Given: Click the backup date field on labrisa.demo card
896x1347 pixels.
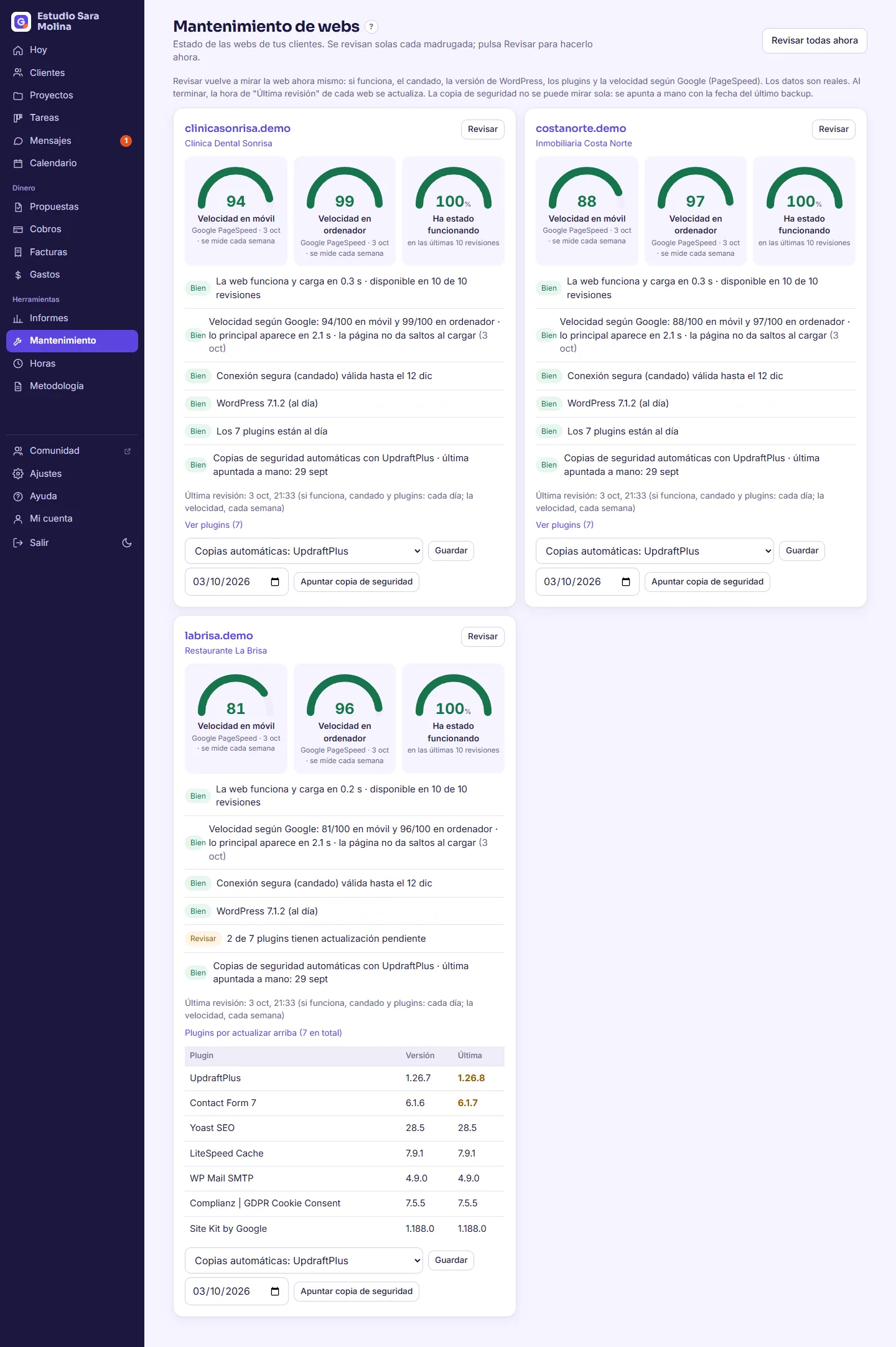Looking at the screenshot, I should click(x=236, y=1292).
